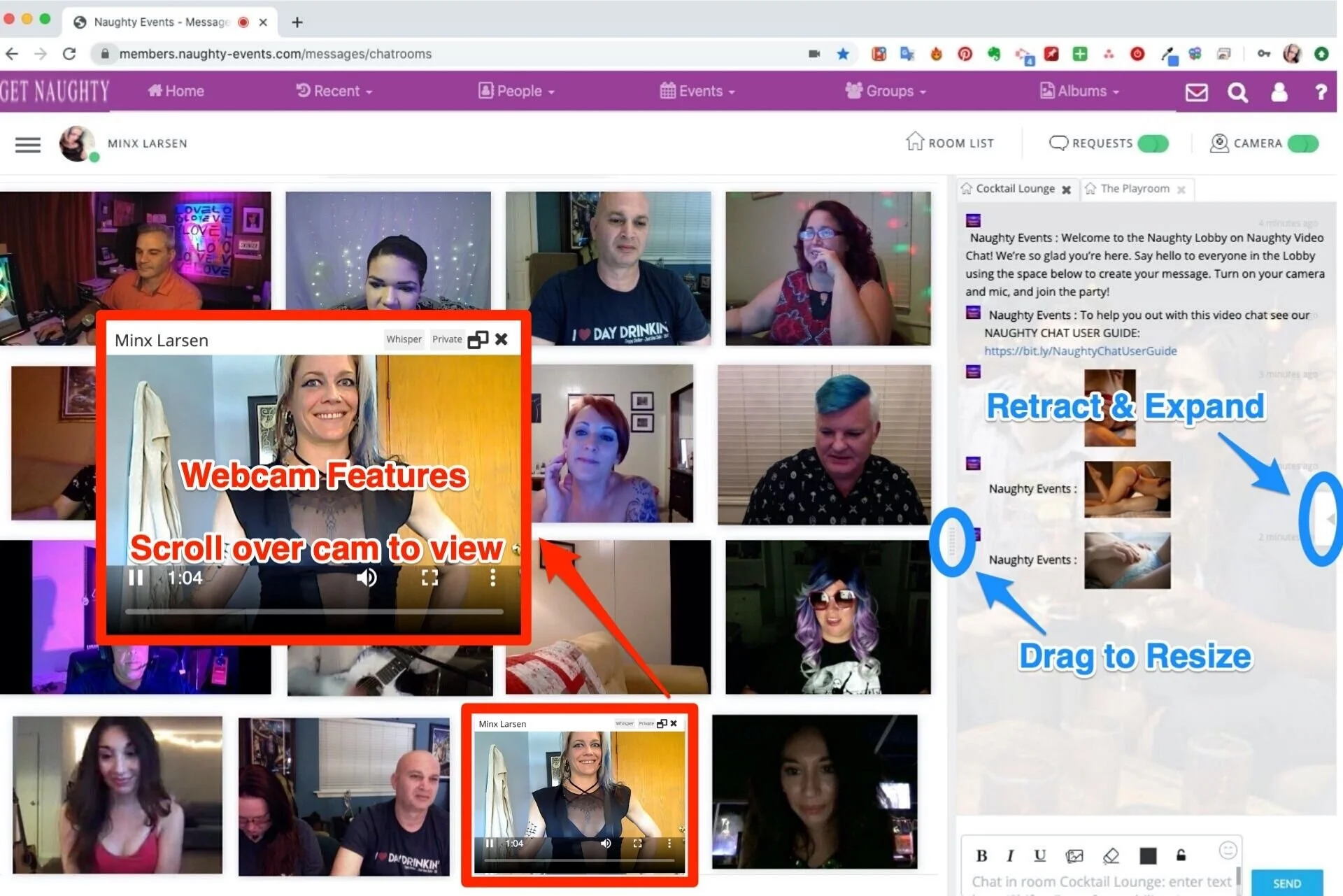
Task: Open the Naughty Chat User Guide link
Action: 1080,351
